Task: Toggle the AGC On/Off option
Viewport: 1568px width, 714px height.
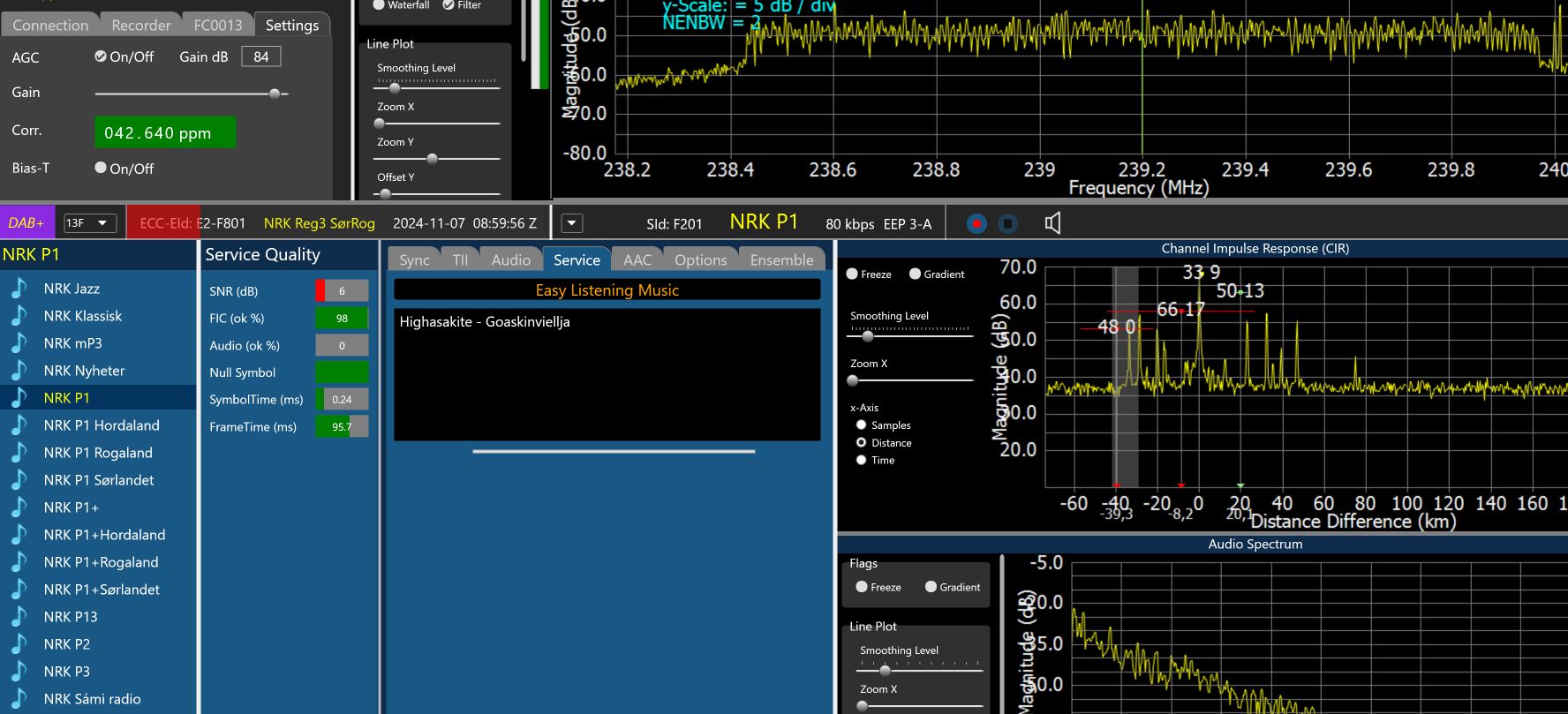Action: pos(101,56)
